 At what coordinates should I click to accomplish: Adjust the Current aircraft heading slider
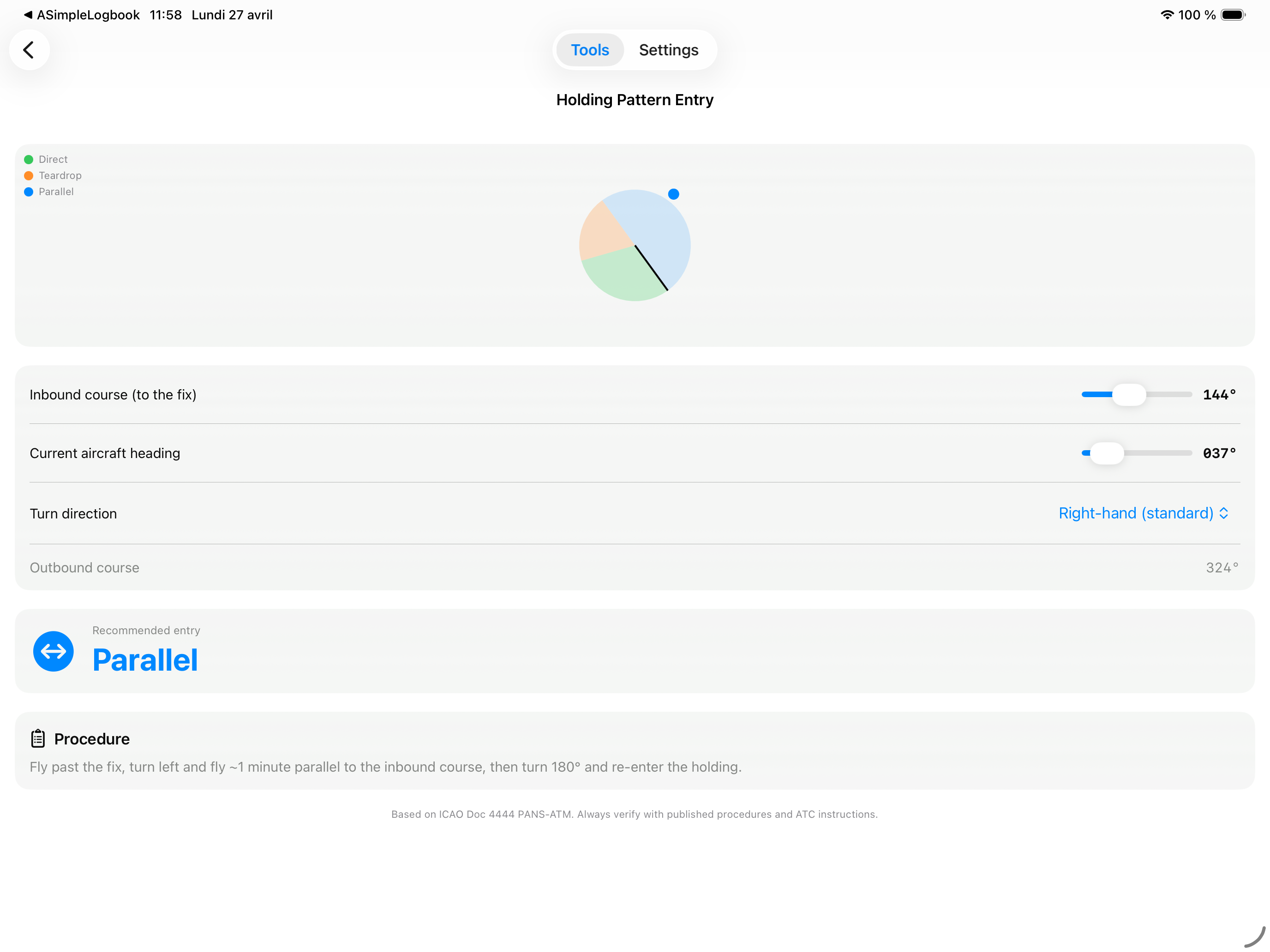point(1136,453)
